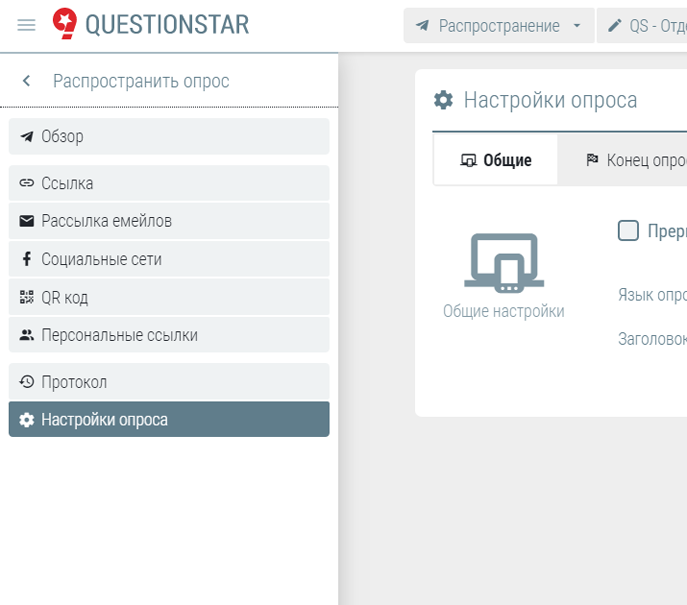Open the hamburger navigation menu

(27, 25)
